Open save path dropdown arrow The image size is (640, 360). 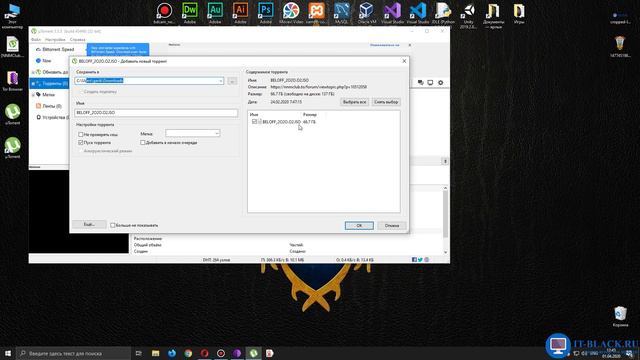coord(221,81)
